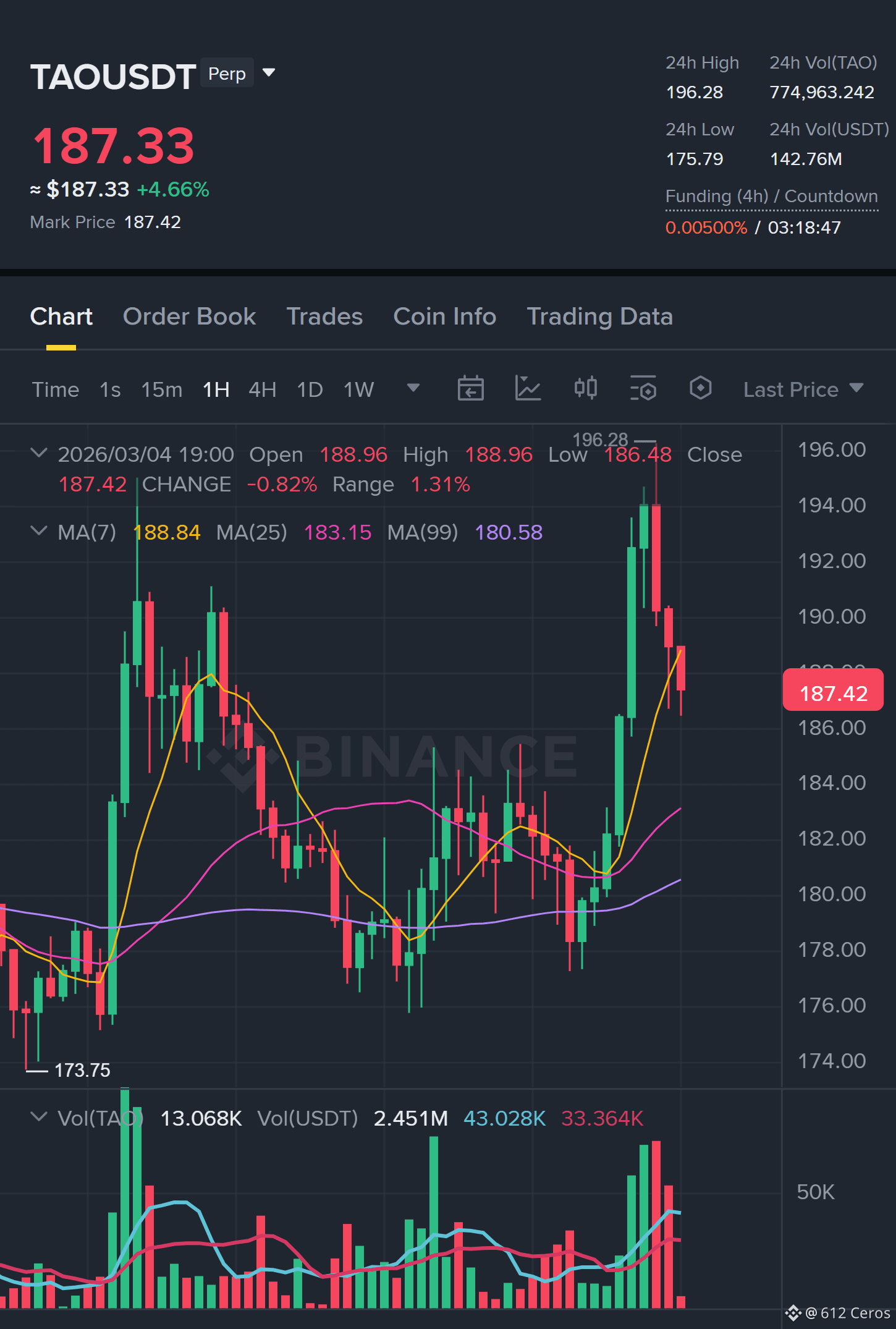Screen dimensions: 896x1329
Task: Click the hexagon chart tool icon
Action: pyautogui.click(x=700, y=388)
